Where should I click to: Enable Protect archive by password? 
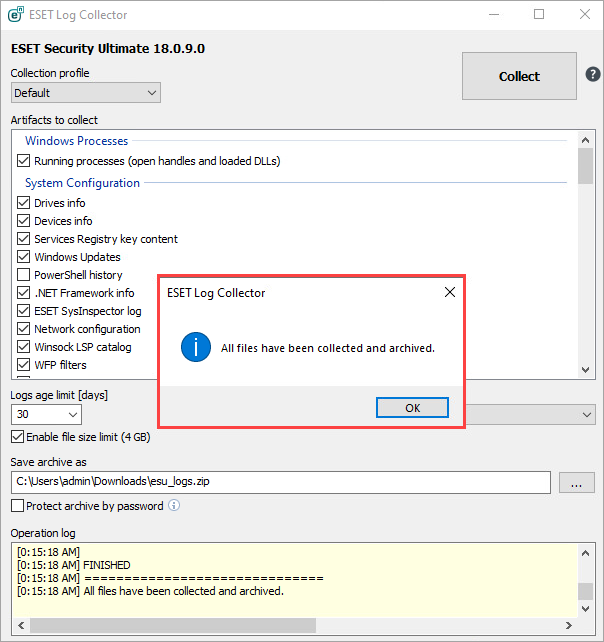coord(17,506)
